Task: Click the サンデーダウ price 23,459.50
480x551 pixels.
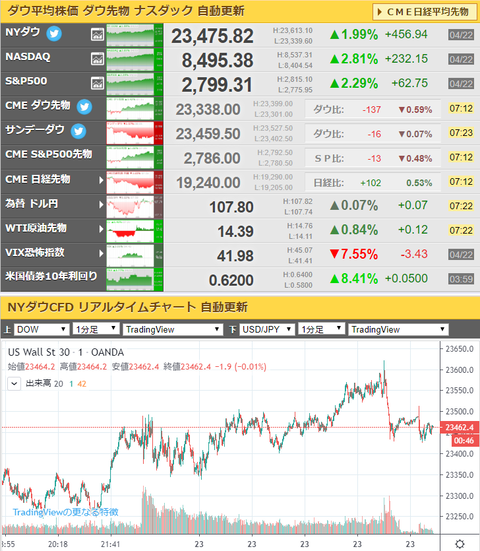Action: point(208,134)
